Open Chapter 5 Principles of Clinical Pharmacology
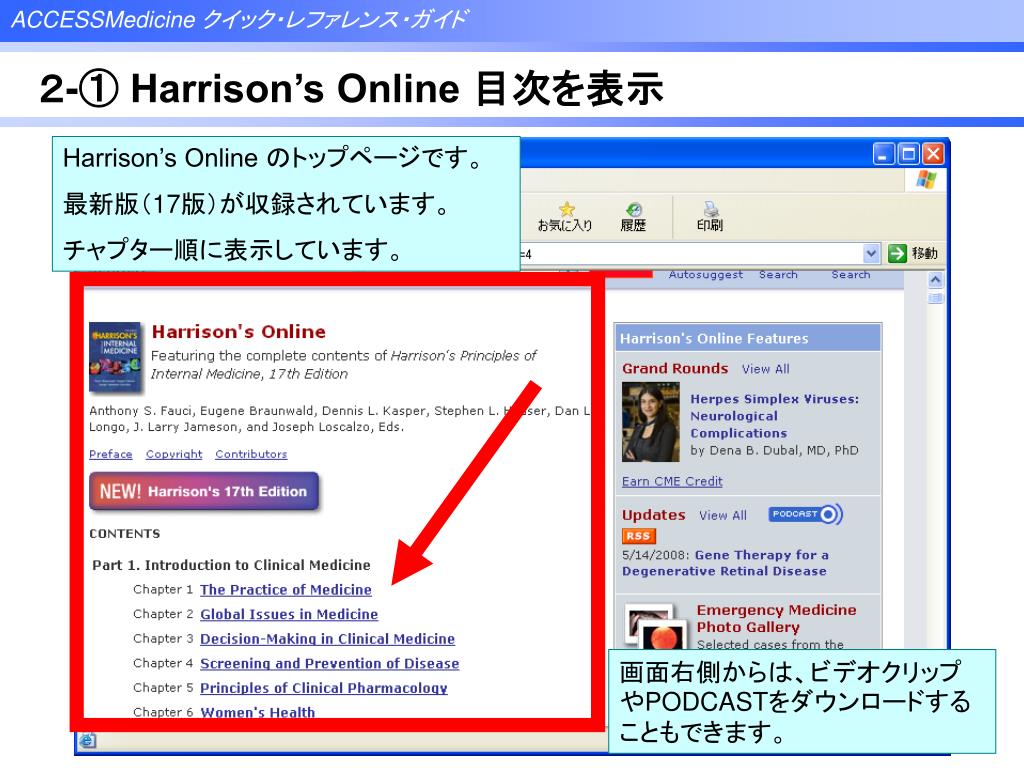This screenshot has width=1024, height=768. [x=323, y=688]
